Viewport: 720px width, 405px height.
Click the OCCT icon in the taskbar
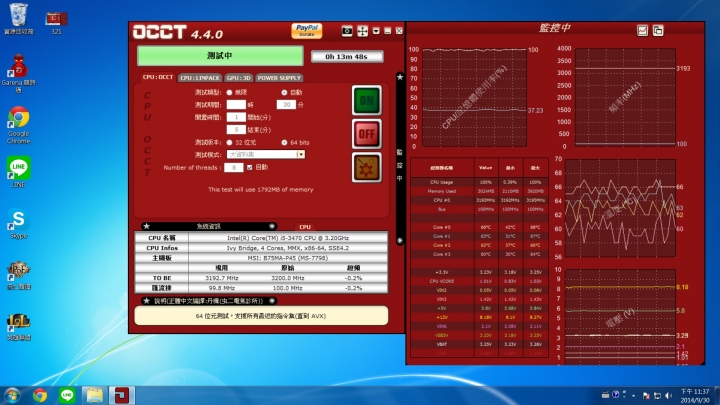pos(122,395)
